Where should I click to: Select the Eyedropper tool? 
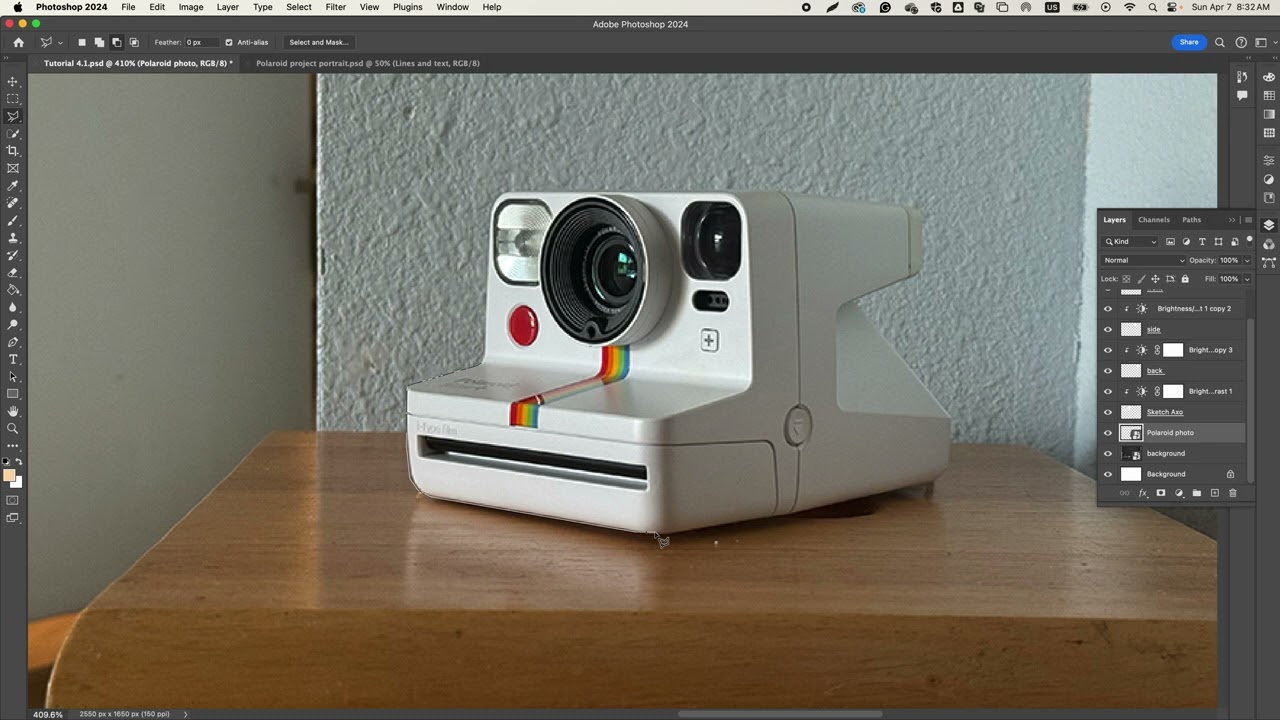click(x=13, y=186)
